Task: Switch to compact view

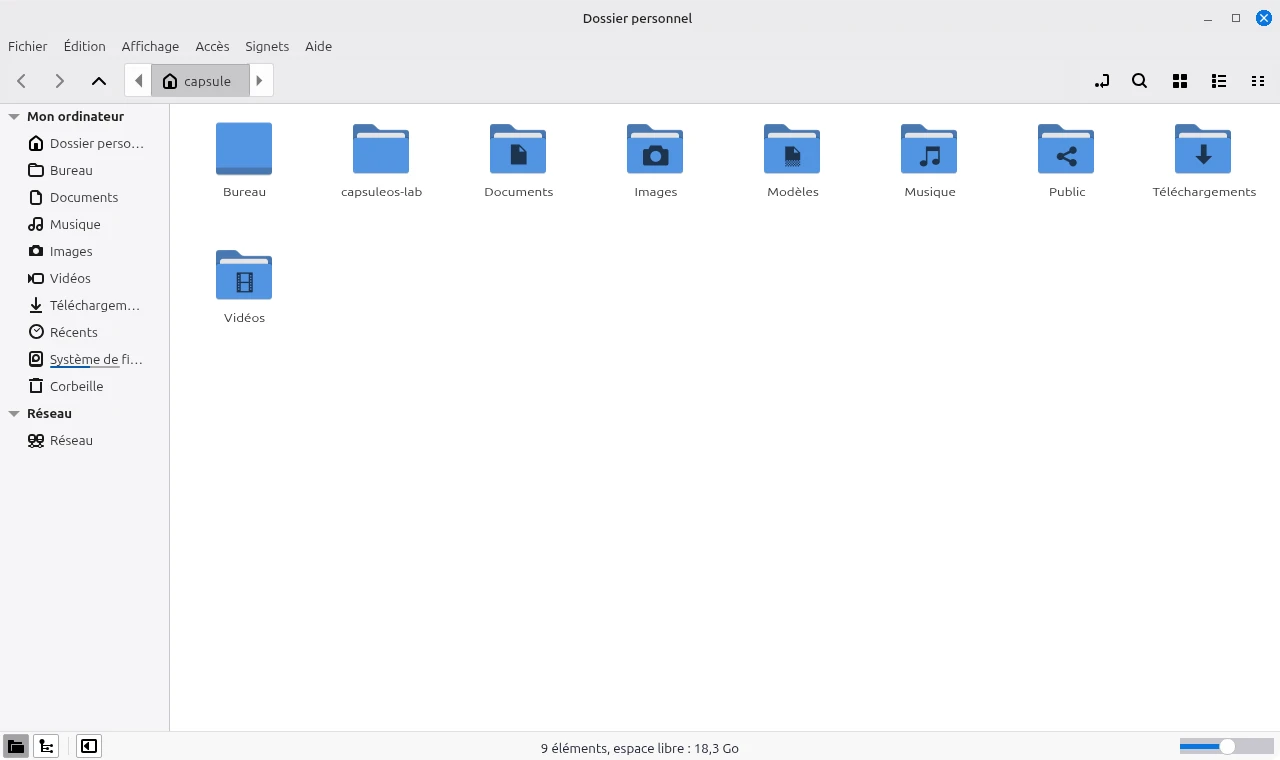Action: (x=1258, y=81)
